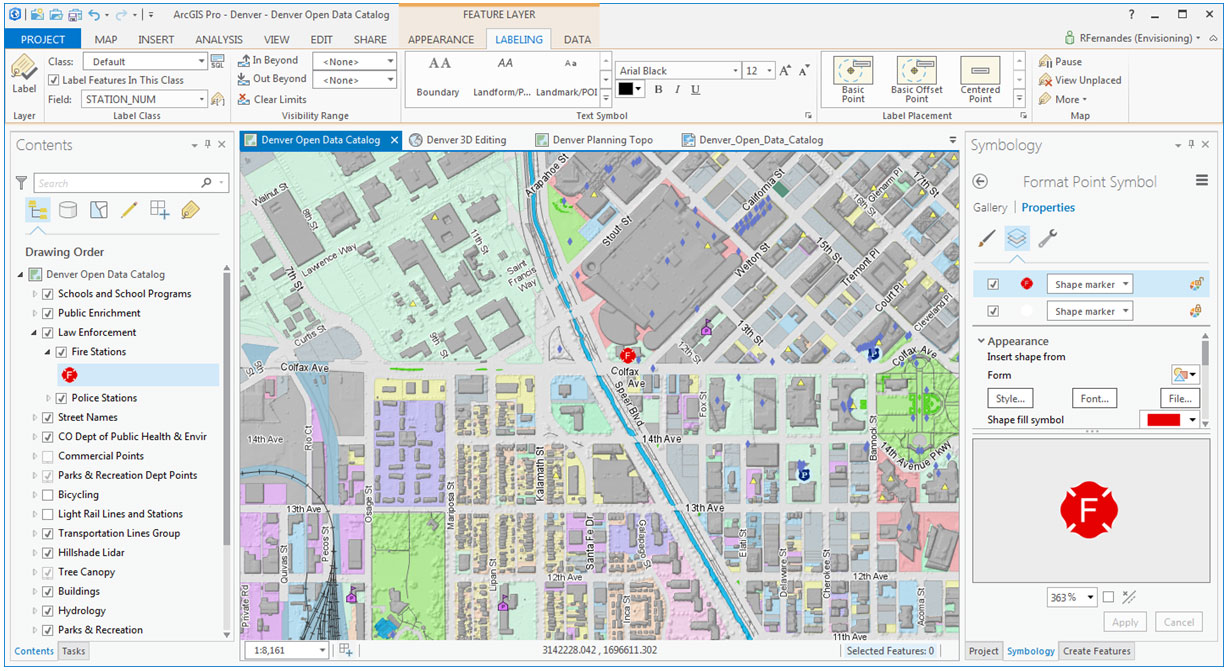Open the Create Features pane tab
The image size is (1229, 671).
click(x=1097, y=651)
